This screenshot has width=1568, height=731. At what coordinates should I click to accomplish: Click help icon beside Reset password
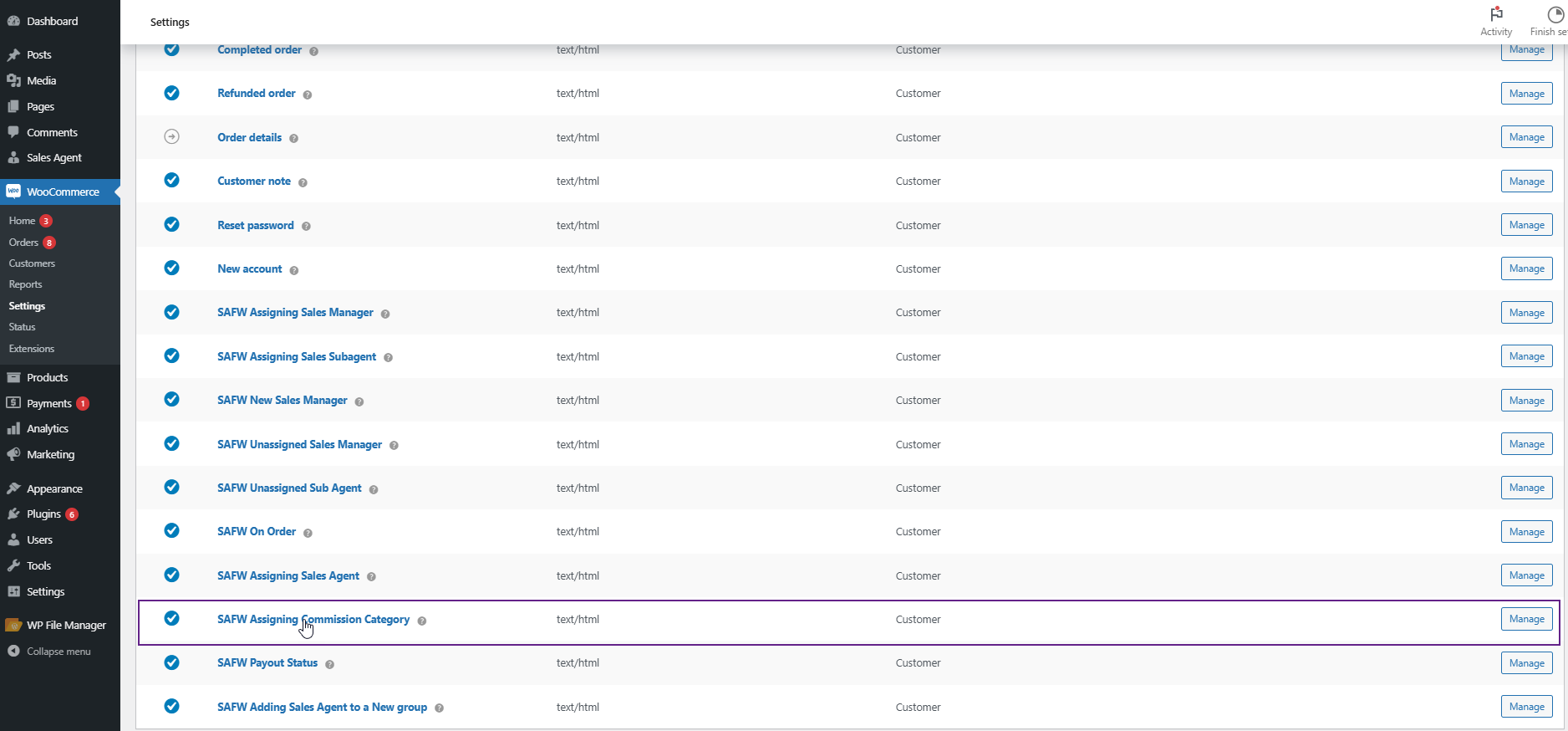306,227
